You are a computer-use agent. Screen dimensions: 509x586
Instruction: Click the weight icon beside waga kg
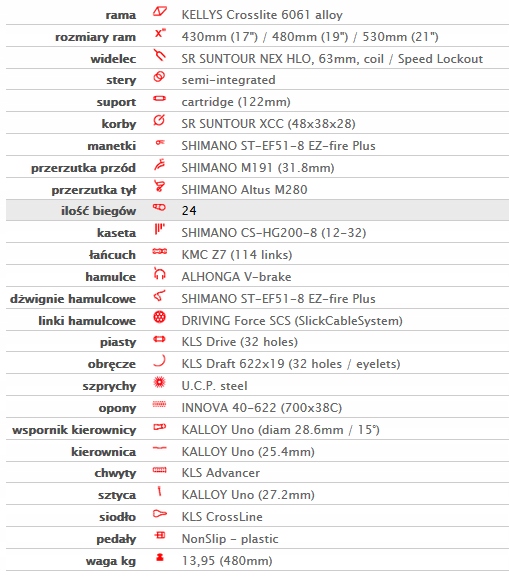[160, 557]
